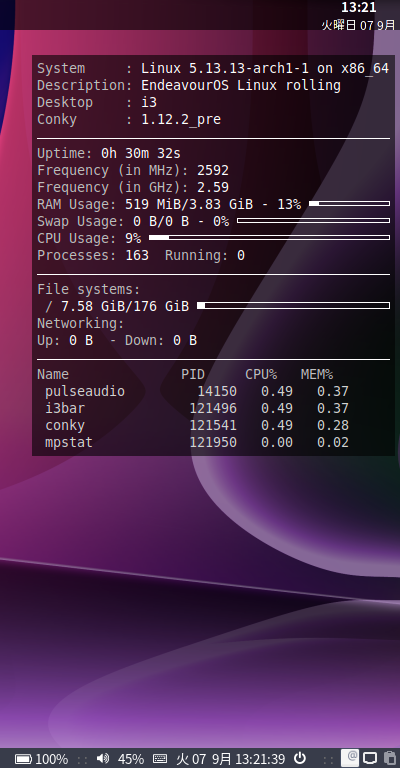Click the RAM usage bar

click(x=350, y=203)
